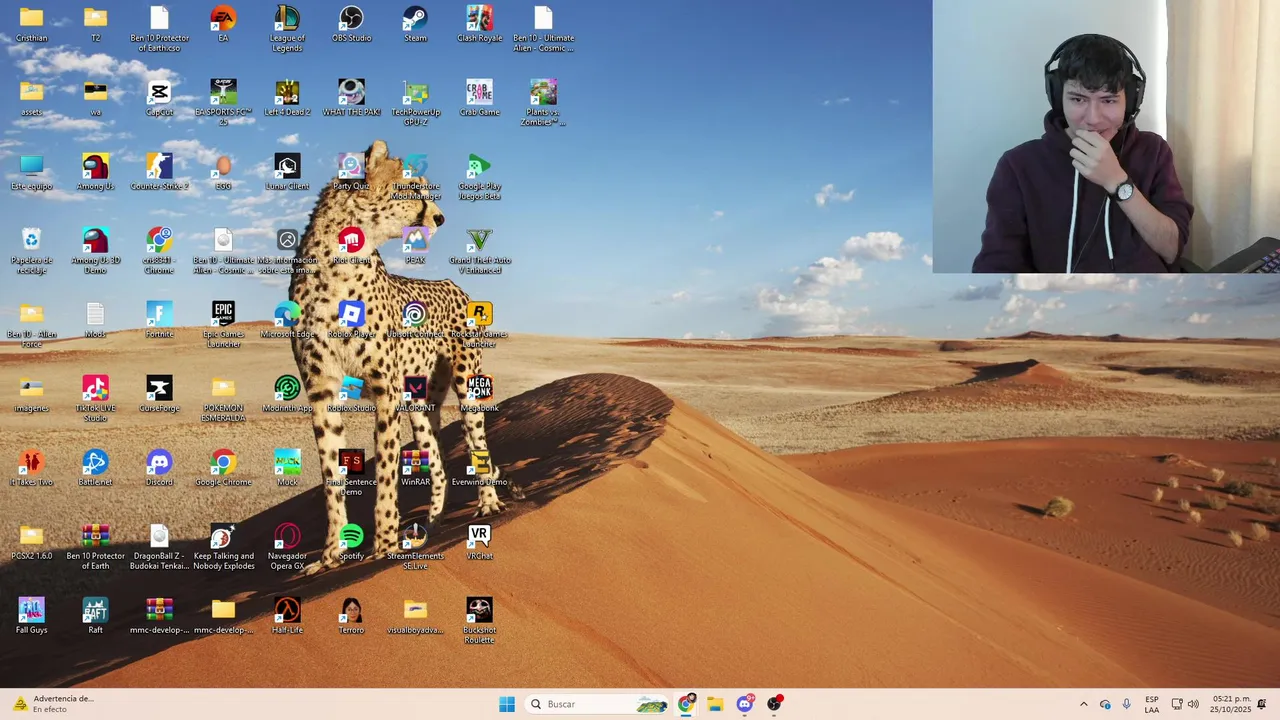Select the Muck game icon
The height and width of the screenshot is (720, 1280).
pos(287,468)
